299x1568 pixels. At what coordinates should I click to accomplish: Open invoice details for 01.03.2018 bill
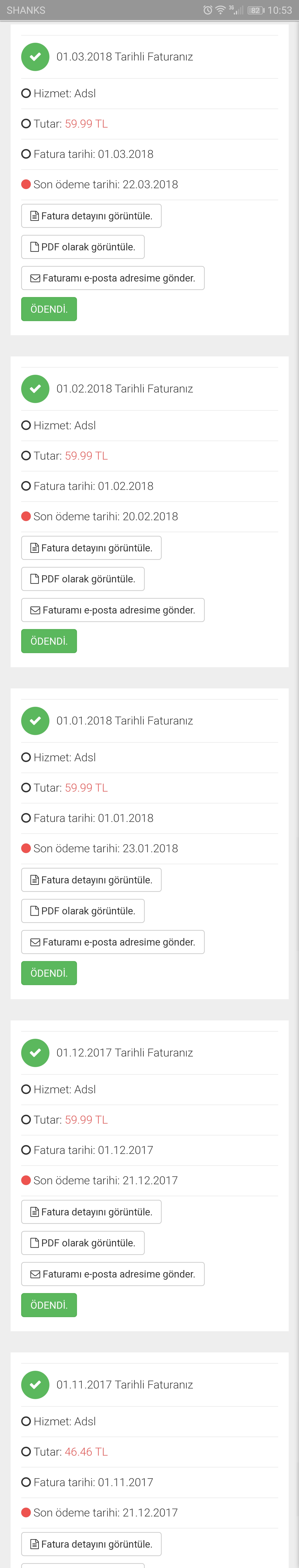coord(91,216)
